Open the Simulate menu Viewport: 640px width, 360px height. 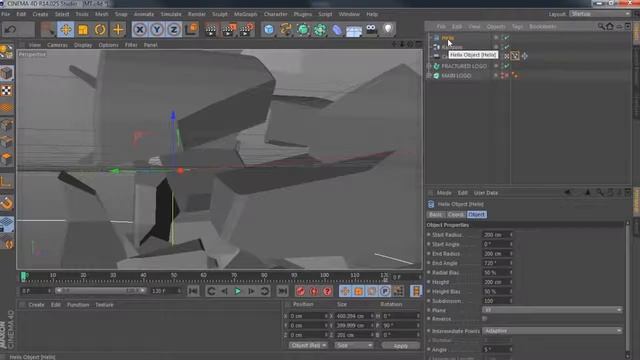pyautogui.click(x=171, y=14)
